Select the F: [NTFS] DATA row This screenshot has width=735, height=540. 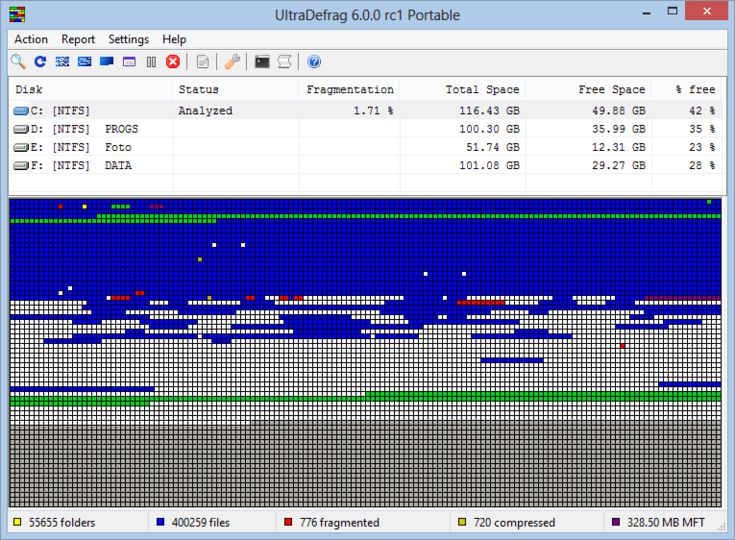tap(366, 165)
